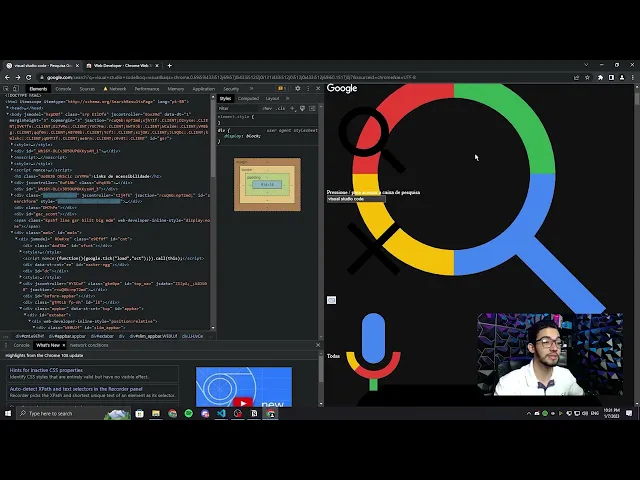Switch to the DevTools Console panel tab

pos(63,89)
